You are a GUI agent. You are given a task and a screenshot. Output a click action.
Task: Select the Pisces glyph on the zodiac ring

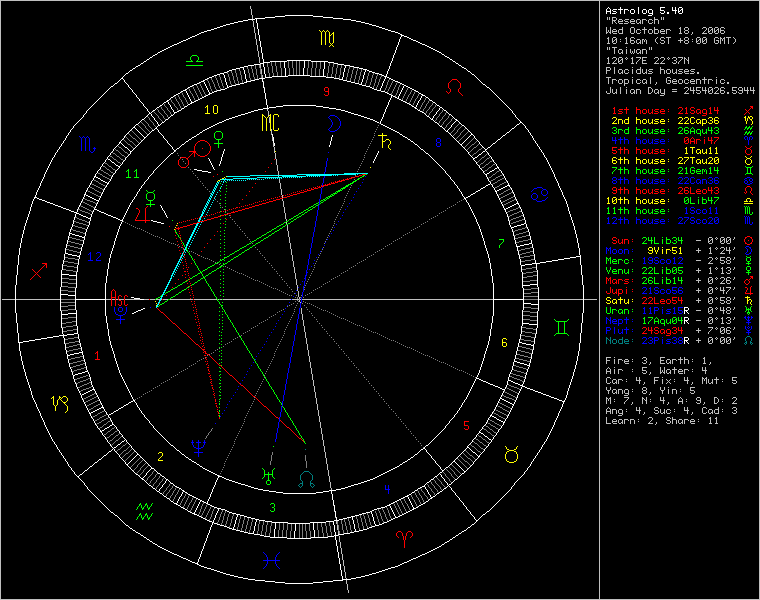point(271,561)
